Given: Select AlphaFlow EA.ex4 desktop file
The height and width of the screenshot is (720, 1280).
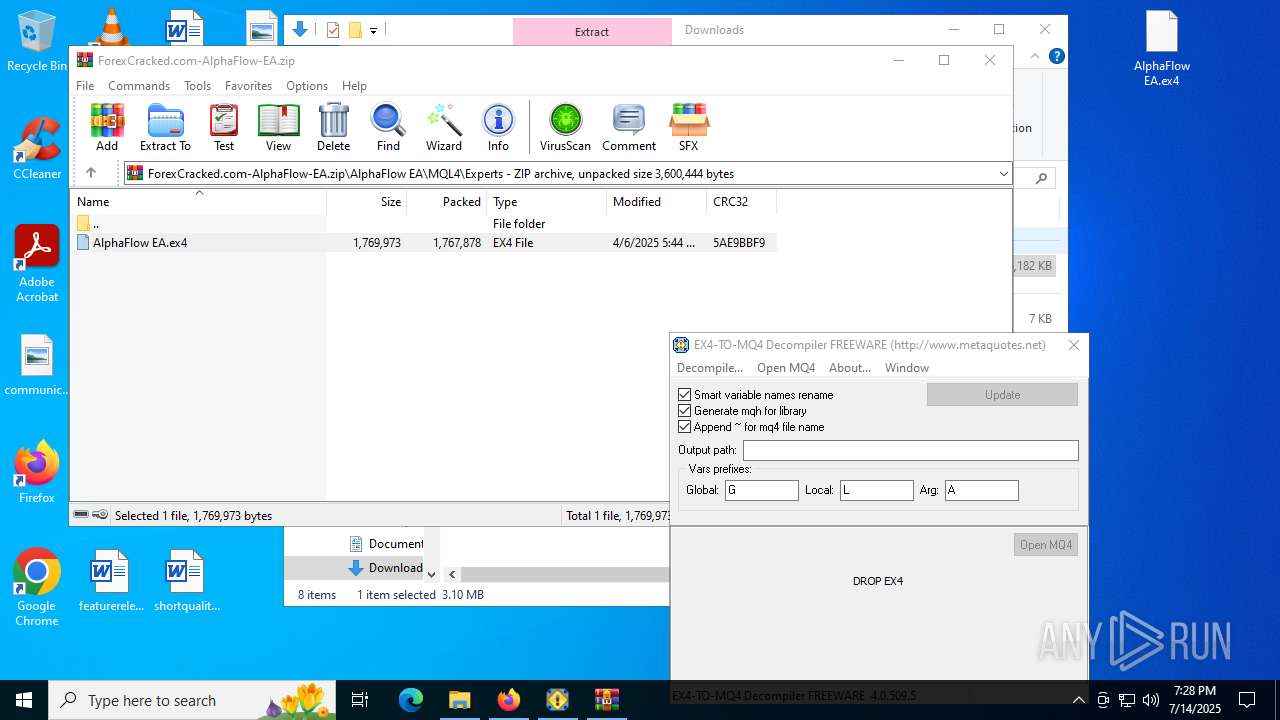Looking at the screenshot, I should [x=1162, y=48].
